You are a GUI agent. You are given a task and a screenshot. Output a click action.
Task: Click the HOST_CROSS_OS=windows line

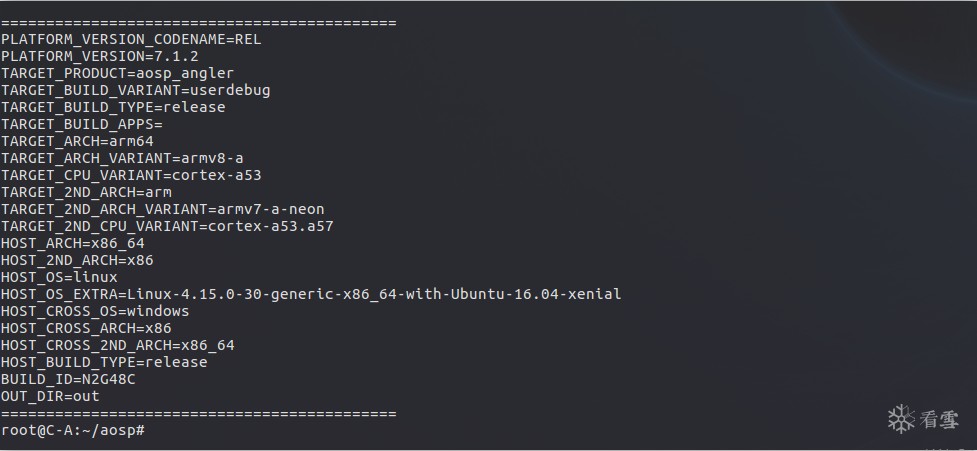[95, 311]
